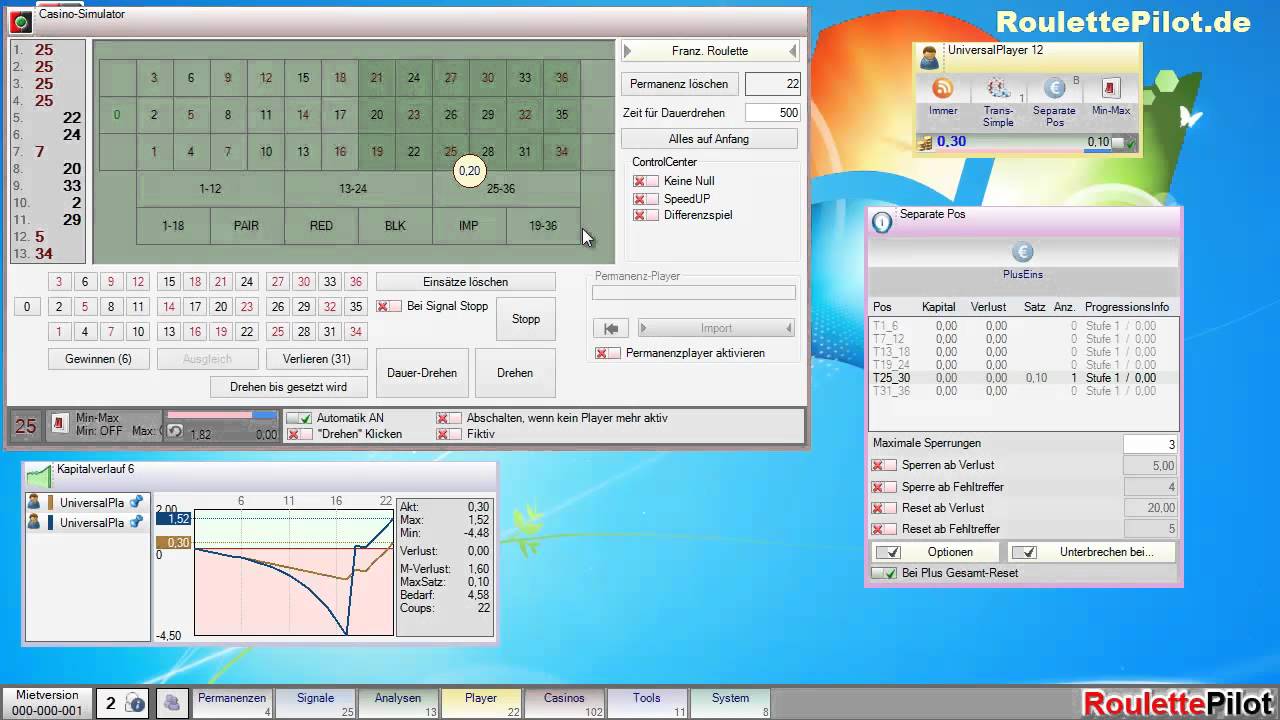1280x720 pixels.
Task: Click the info icon in Separate Pos window
Action: click(882, 222)
